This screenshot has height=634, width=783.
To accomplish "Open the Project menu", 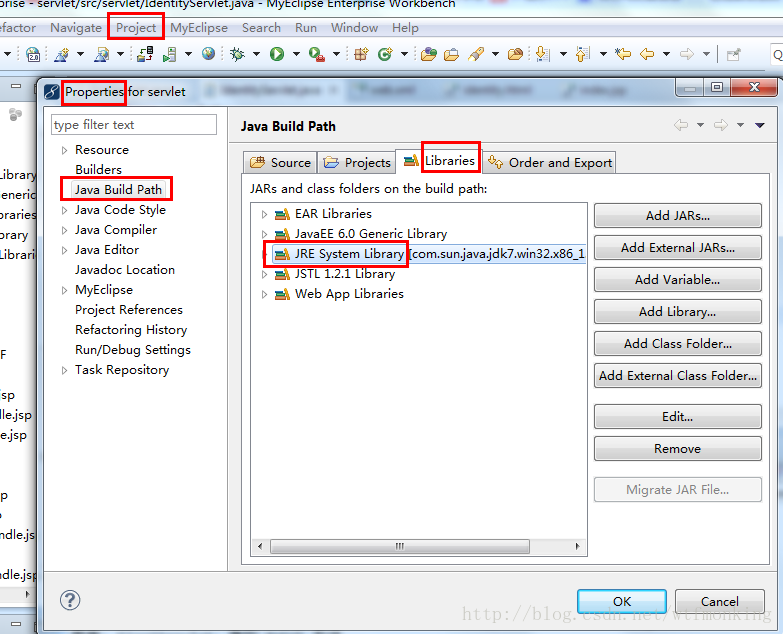I will pos(136,27).
